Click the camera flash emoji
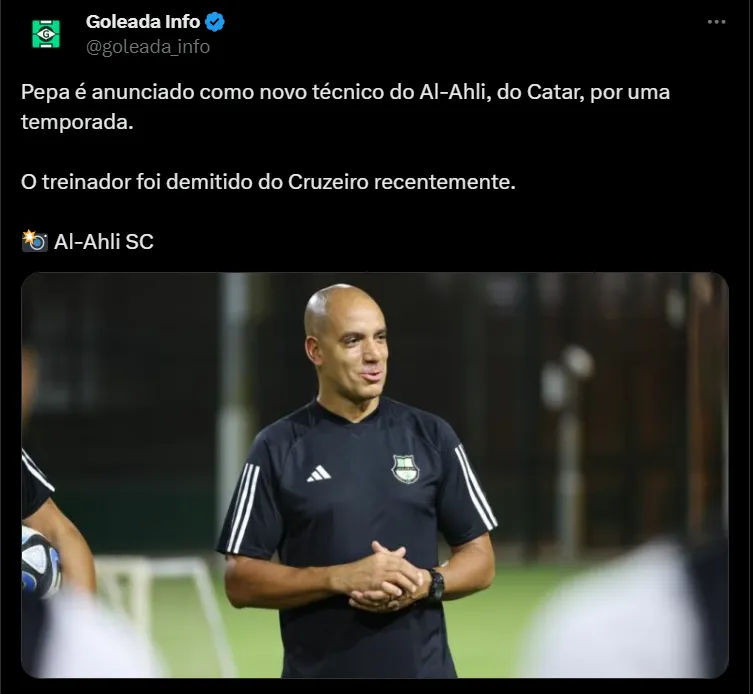 (35, 241)
